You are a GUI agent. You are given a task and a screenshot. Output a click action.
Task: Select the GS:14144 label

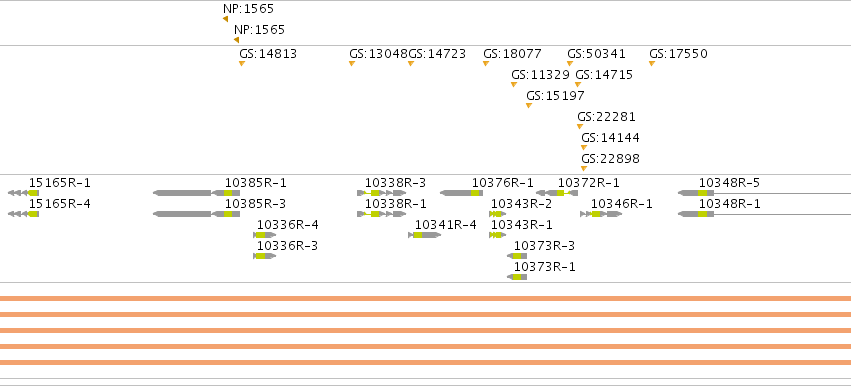[x=611, y=137]
